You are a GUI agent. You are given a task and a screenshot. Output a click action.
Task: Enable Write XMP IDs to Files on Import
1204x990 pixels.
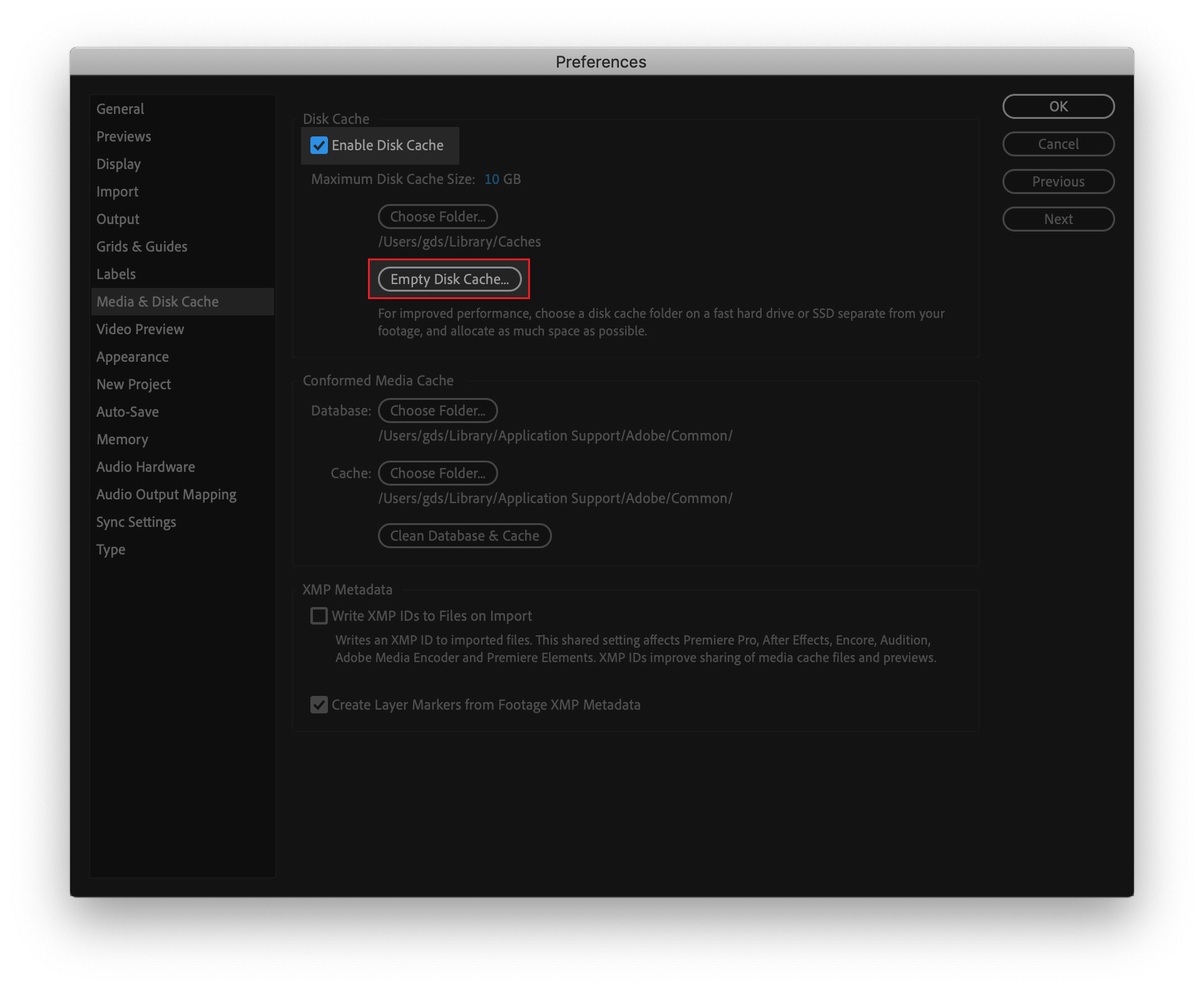[319, 616]
